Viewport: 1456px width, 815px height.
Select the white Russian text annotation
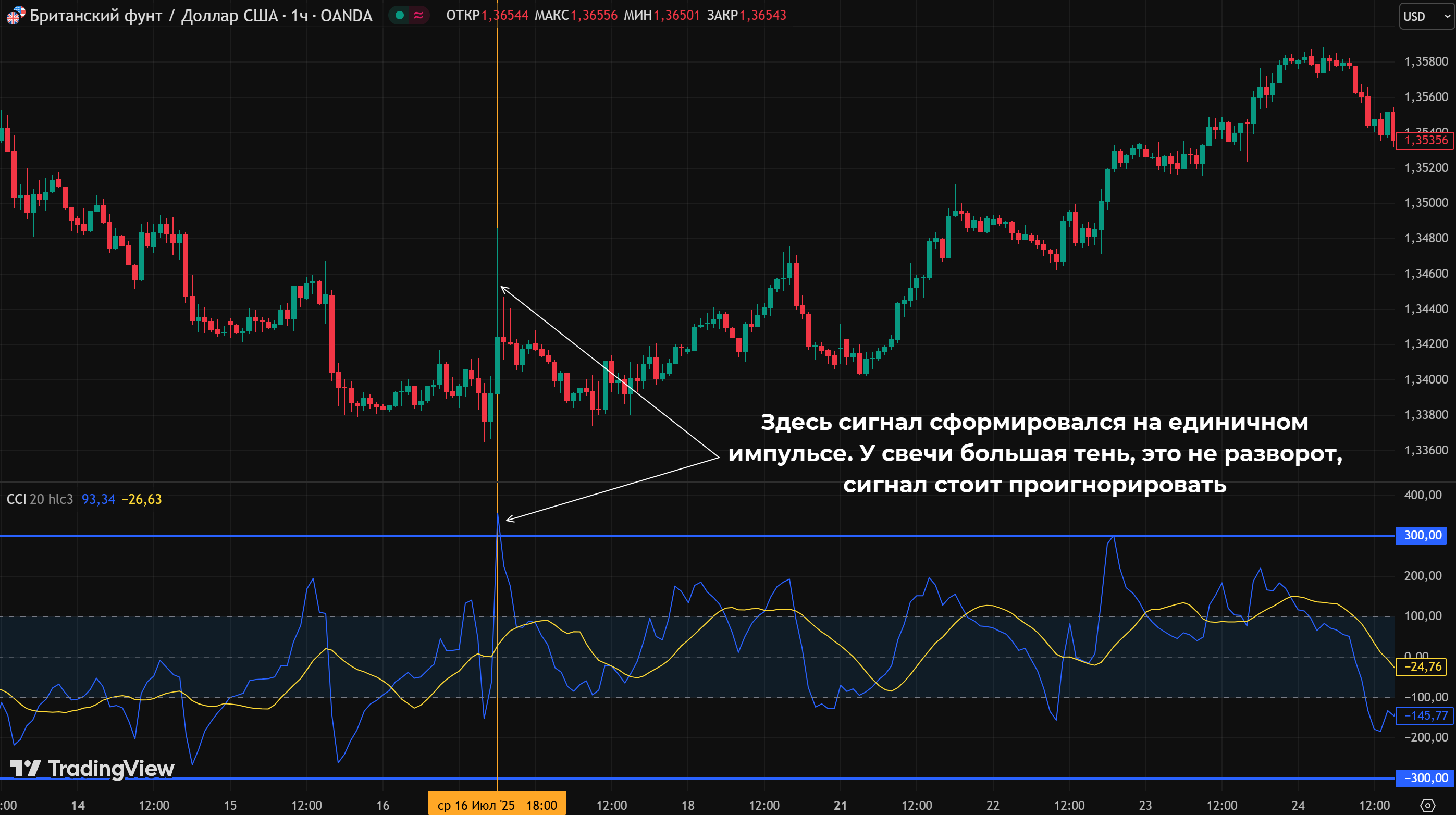tap(1034, 453)
